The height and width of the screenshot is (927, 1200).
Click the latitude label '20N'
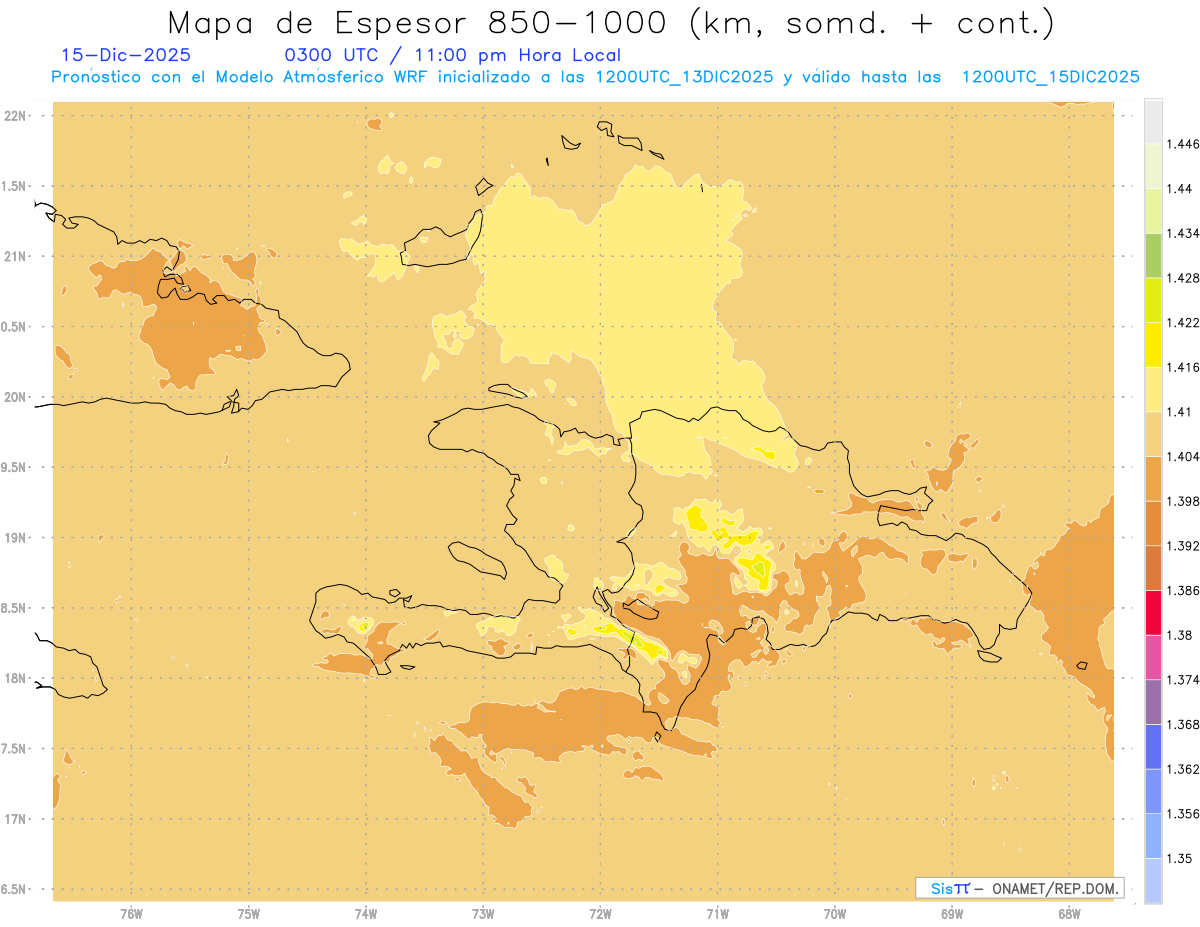click(x=15, y=397)
